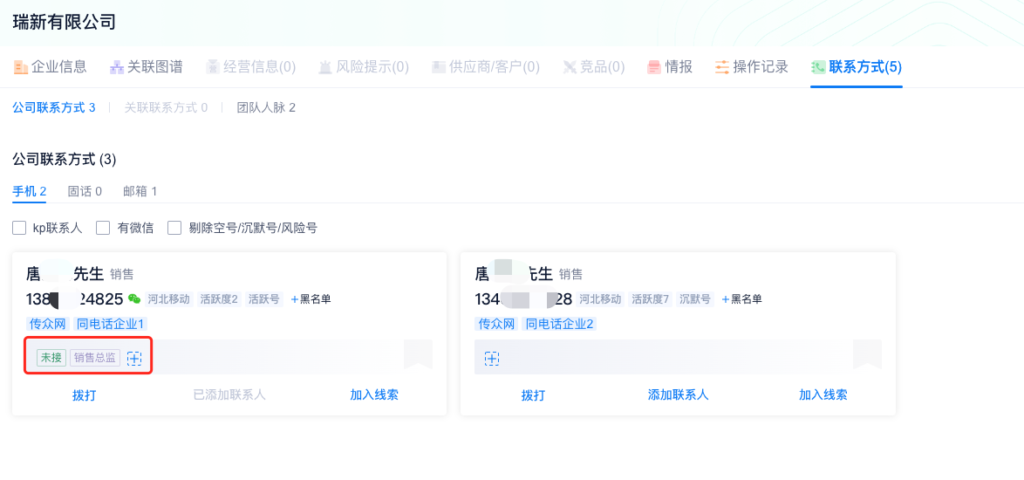Tick the 有微信 checkbox
Screen dimensions: 1024x480
point(103,228)
